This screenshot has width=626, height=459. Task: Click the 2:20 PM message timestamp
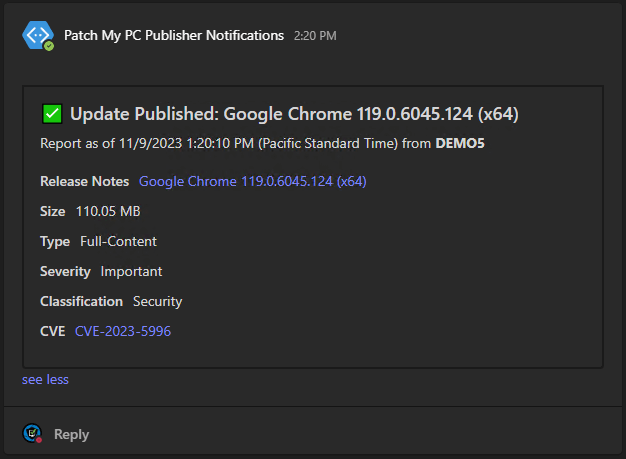pos(315,36)
